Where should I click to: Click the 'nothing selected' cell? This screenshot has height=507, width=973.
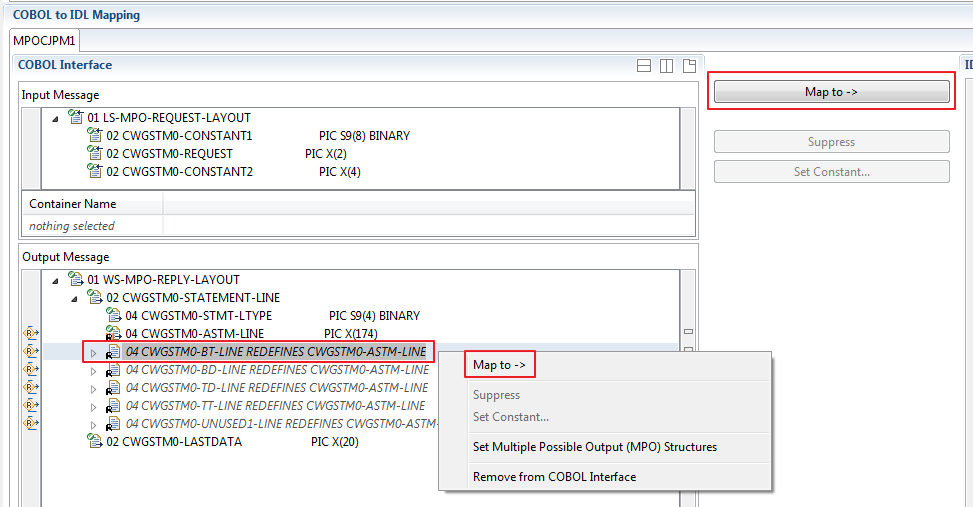point(92,226)
